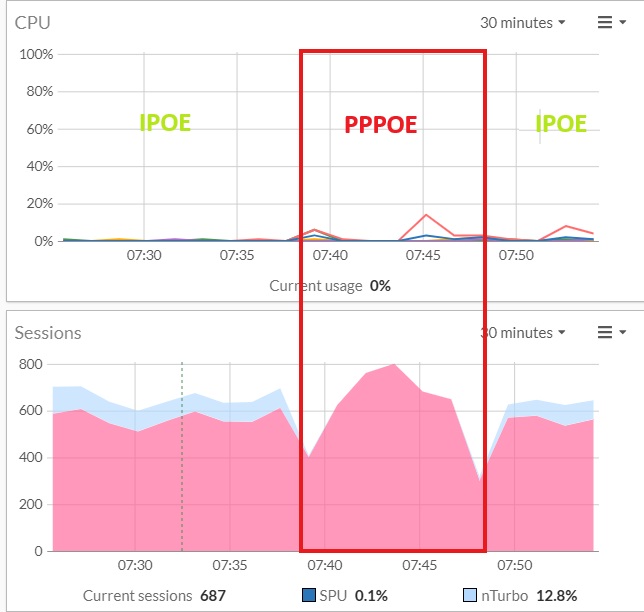Click the red CPU spike near 07:45

coord(426,215)
